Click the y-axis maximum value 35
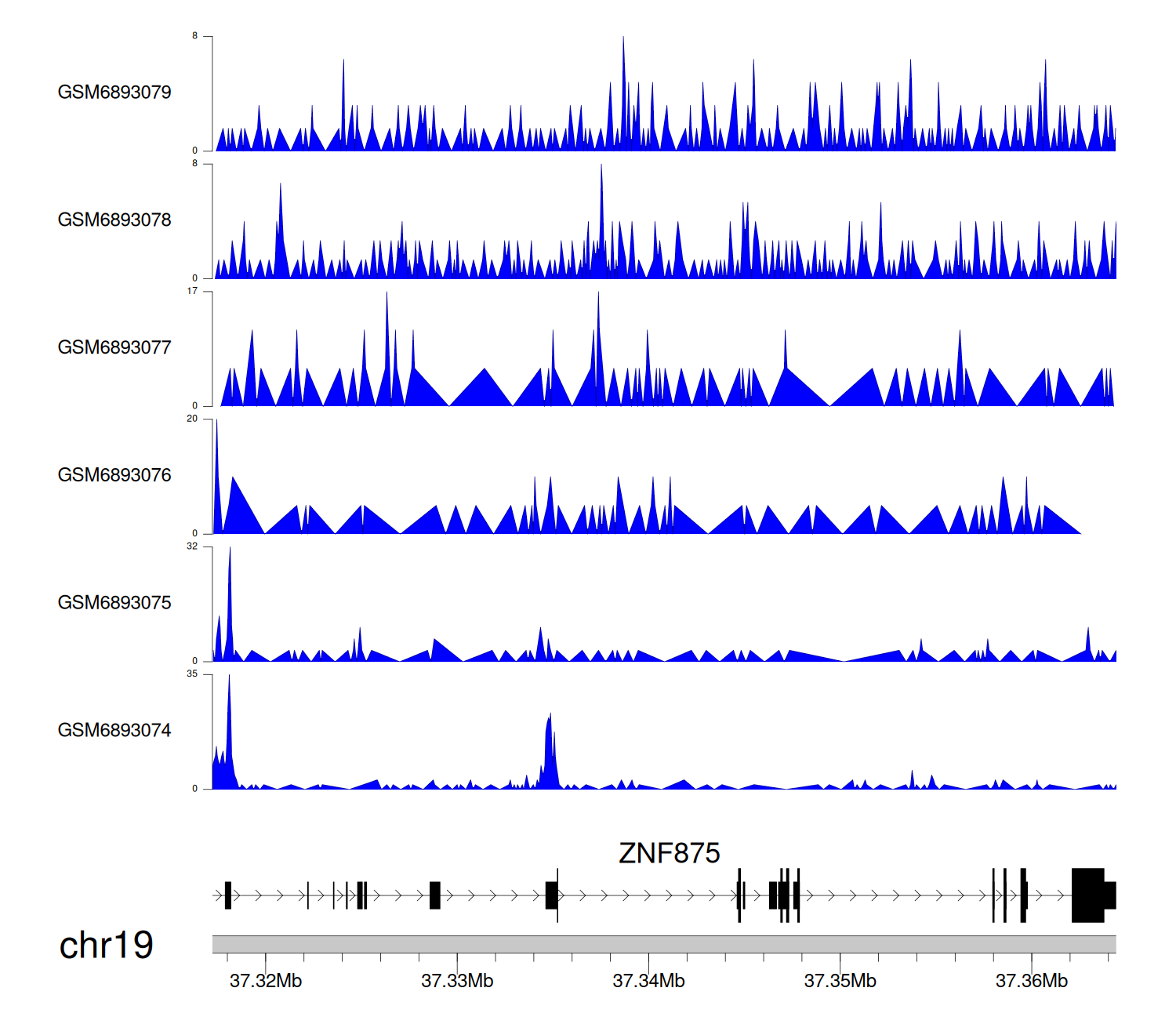The image size is (1176, 1035). 192,674
